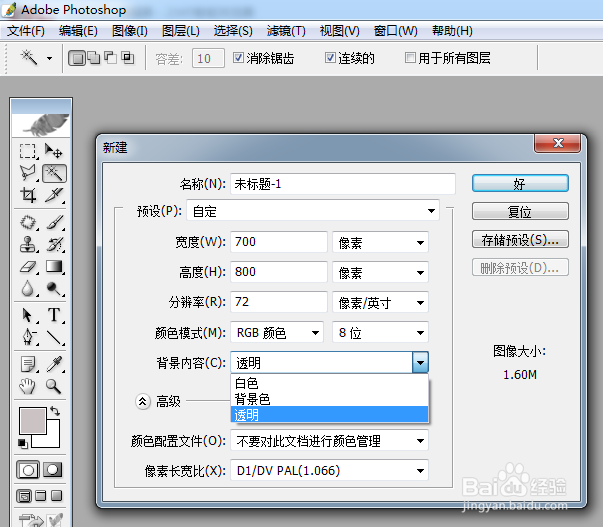Select the Pen tool
The image size is (603, 527).
coord(28,337)
